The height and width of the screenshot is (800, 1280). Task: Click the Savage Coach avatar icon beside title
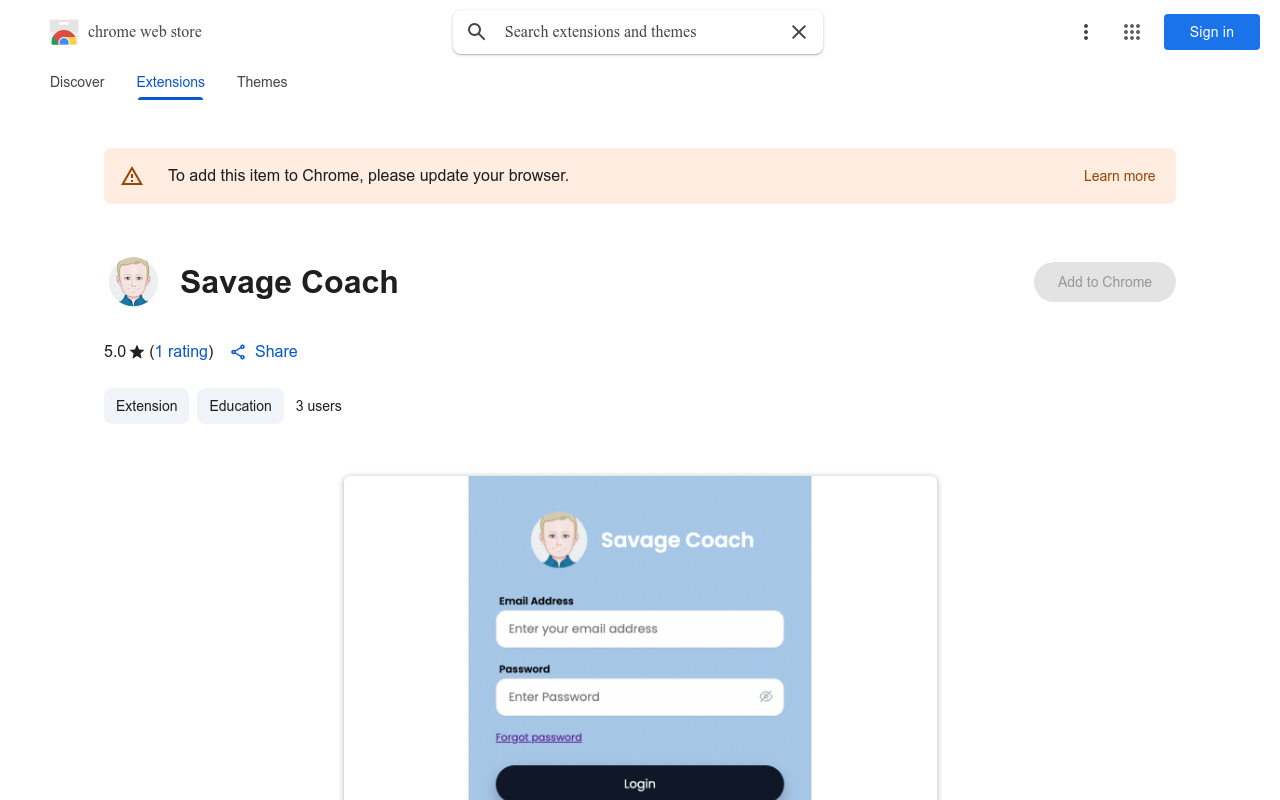click(x=133, y=282)
